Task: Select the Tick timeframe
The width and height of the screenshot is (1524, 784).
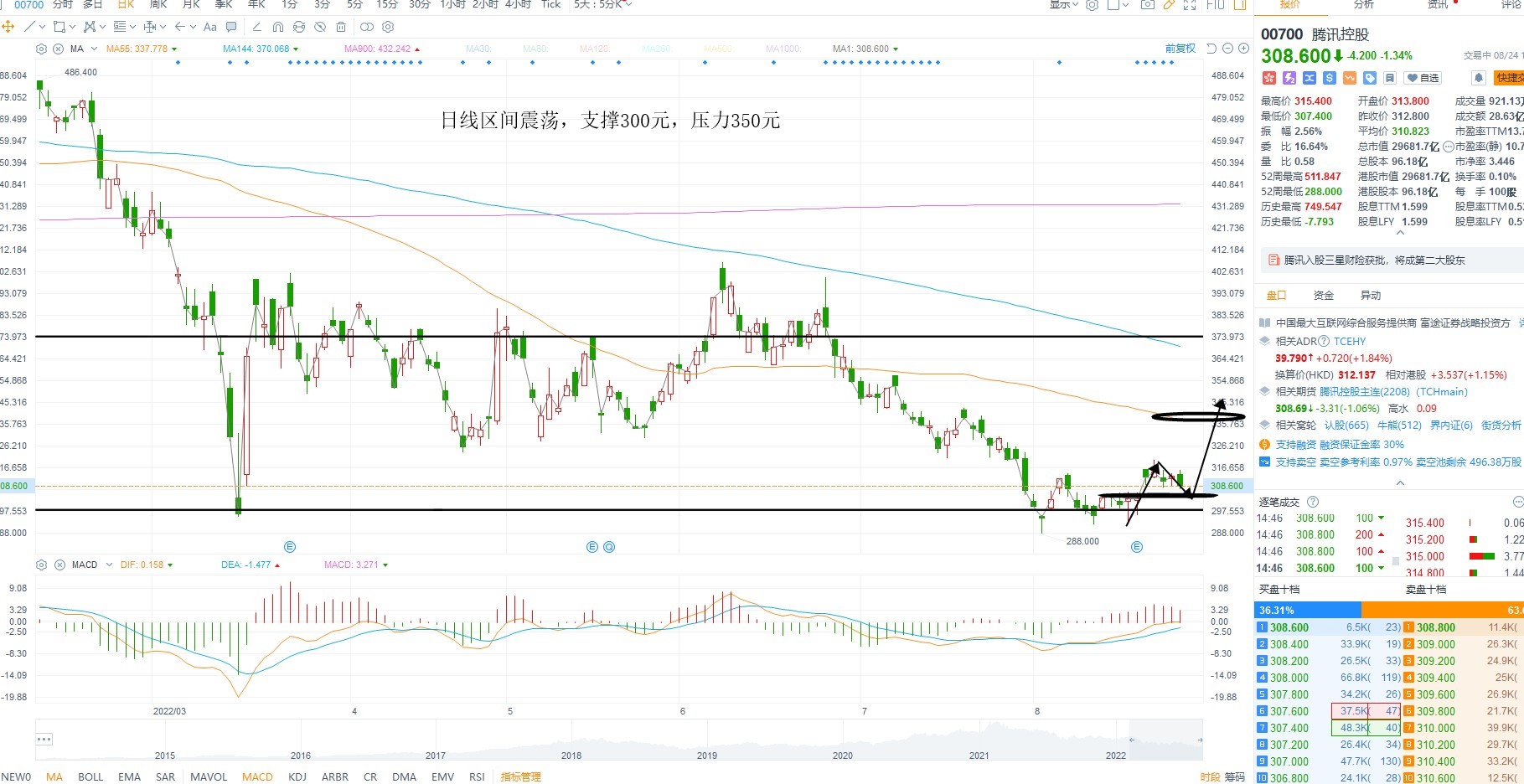Action: [x=551, y=4]
